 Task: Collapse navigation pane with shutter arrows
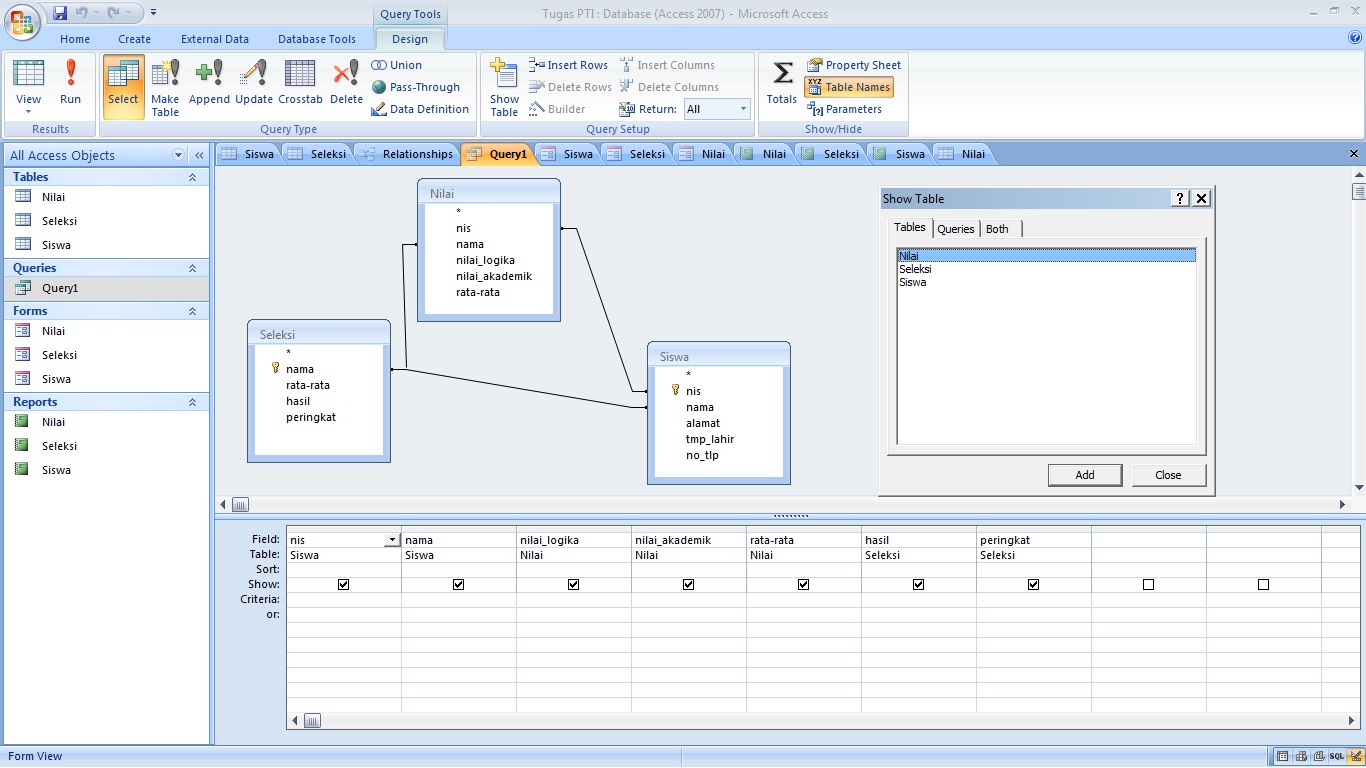(199, 155)
